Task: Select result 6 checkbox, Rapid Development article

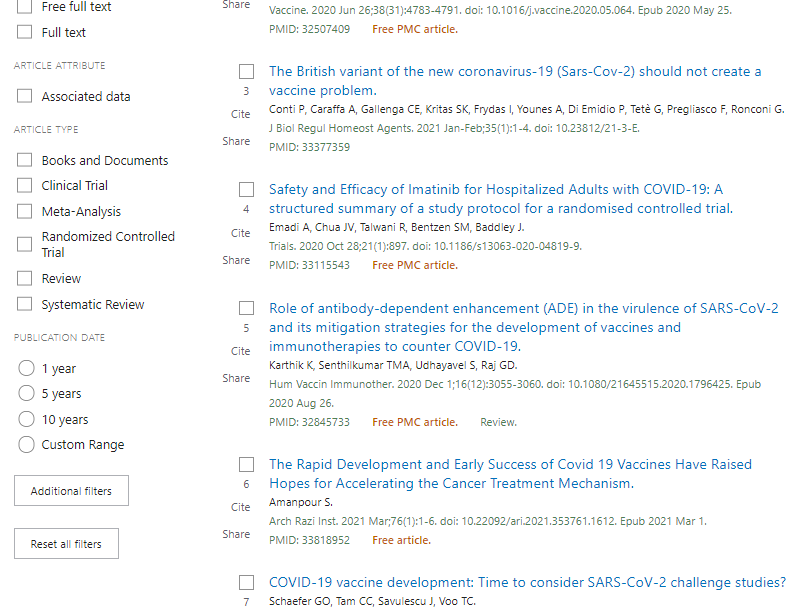Action: coord(246,464)
